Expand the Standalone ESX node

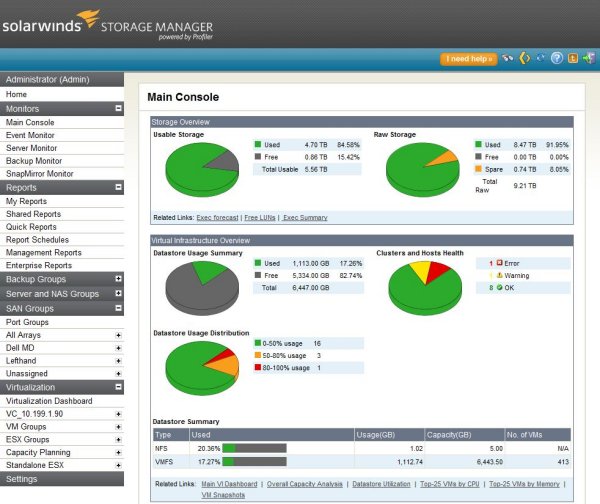coord(119,466)
